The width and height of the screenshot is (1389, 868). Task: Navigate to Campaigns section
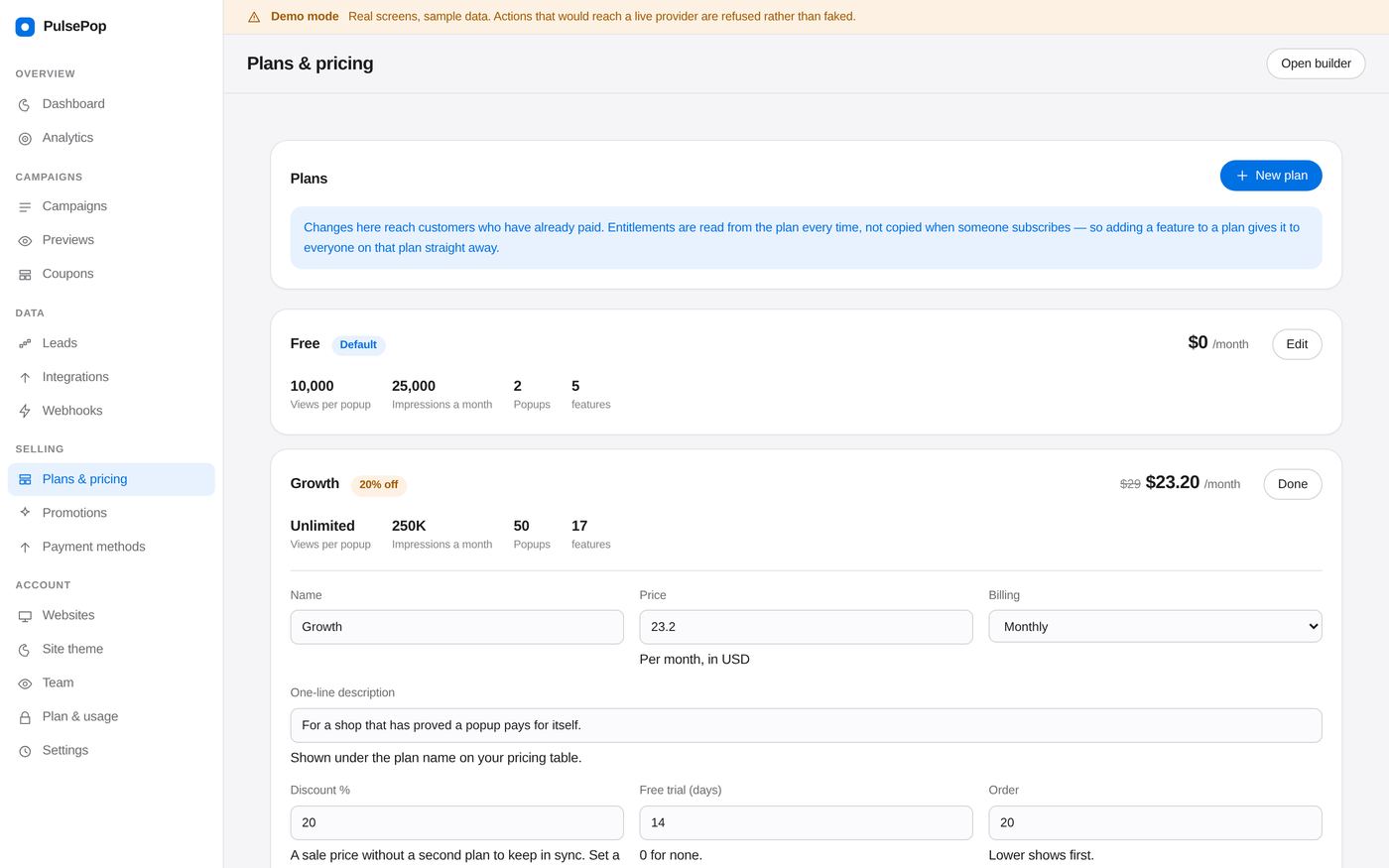click(111, 206)
